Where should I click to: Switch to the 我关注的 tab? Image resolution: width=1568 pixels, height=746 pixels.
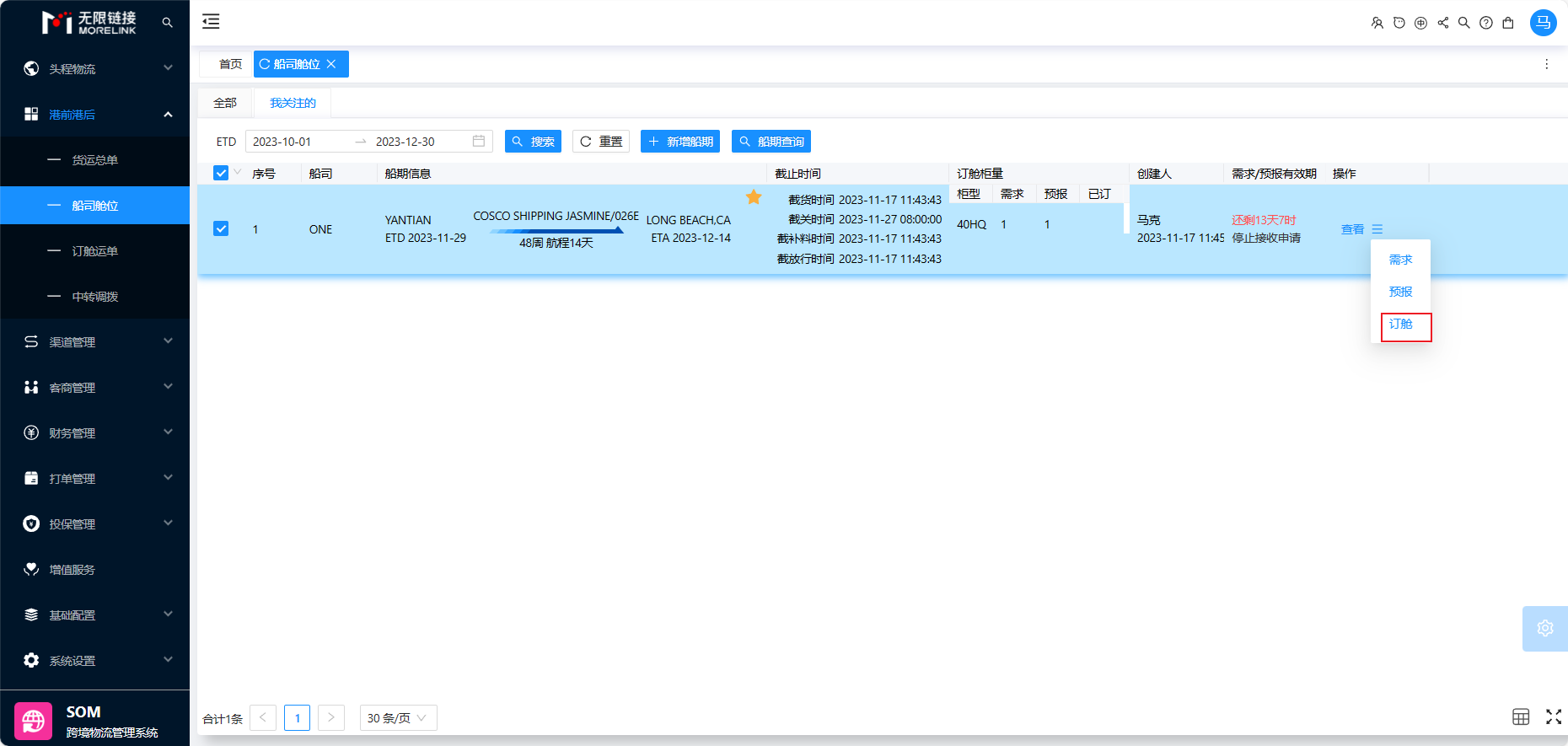293,103
